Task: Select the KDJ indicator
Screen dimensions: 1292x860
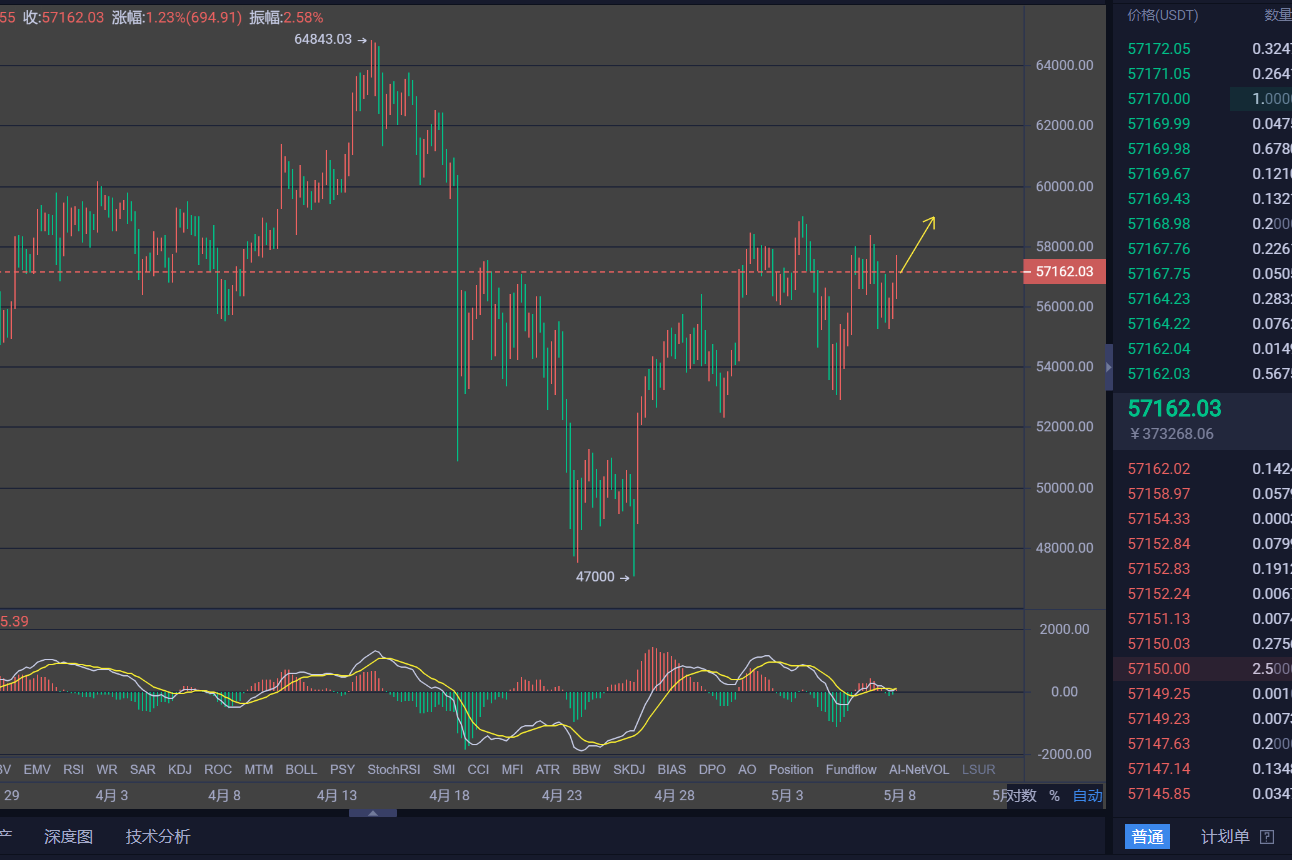Action: (x=180, y=769)
